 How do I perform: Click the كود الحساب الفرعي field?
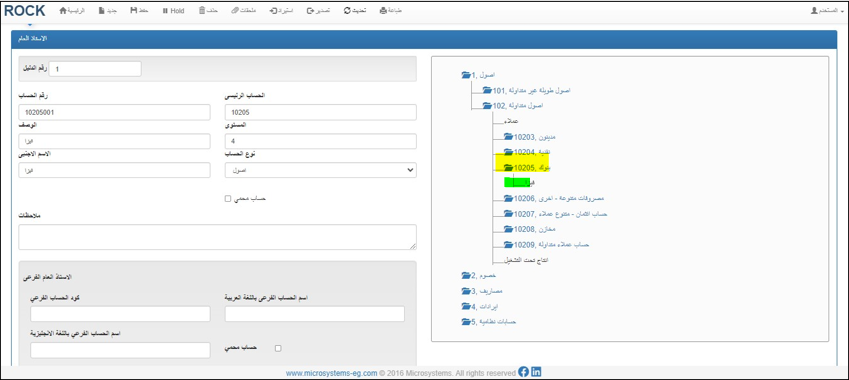(x=120, y=314)
